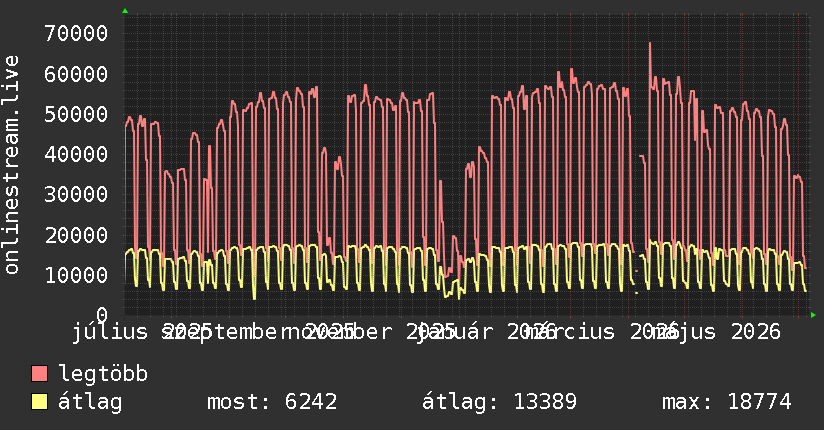Click the legtöbb legend label

tap(103, 374)
